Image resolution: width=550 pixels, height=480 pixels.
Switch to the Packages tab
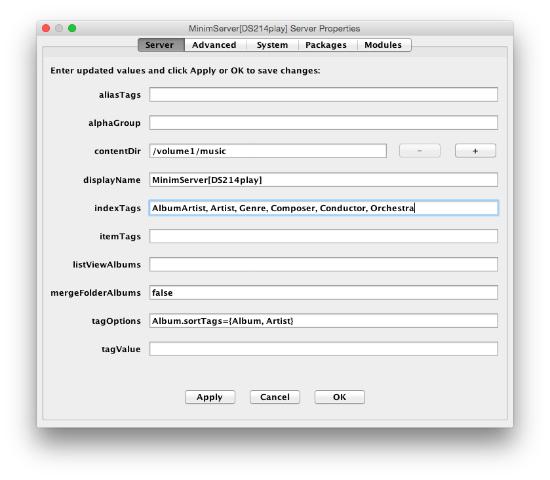pyautogui.click(x=326, y=45)
